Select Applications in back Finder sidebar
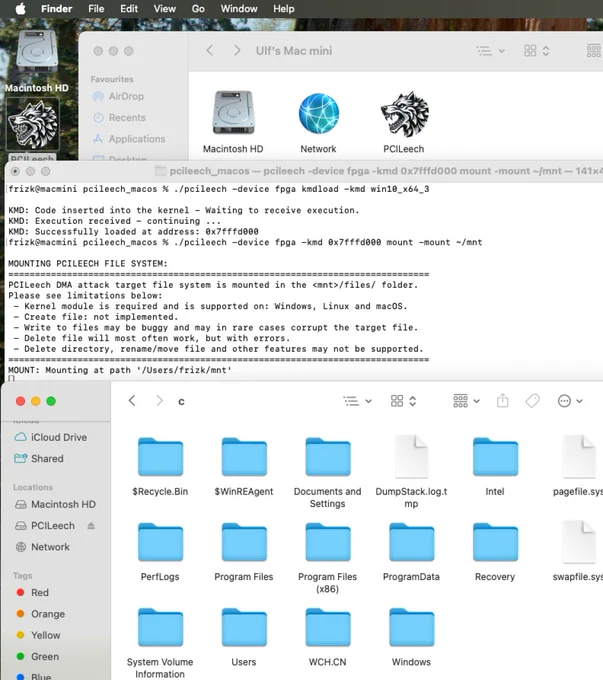This screenshot has width=603, height=680. click(129, 139)
